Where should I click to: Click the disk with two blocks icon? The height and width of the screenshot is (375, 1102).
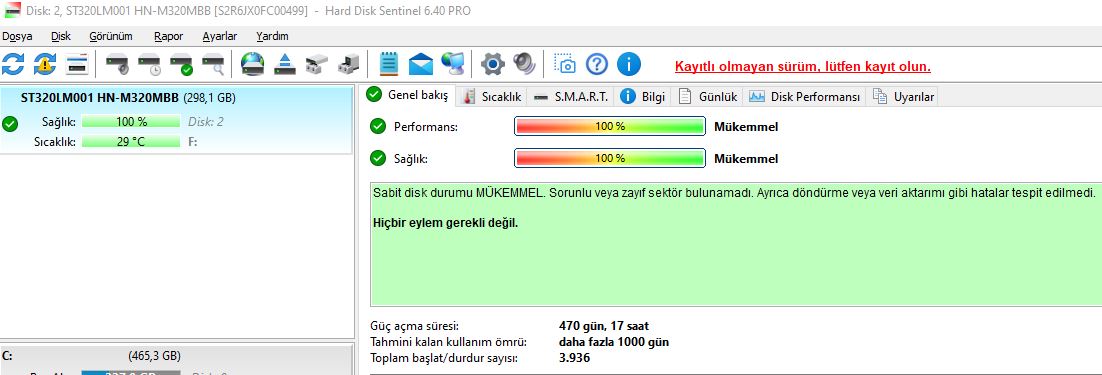(317, 65)
